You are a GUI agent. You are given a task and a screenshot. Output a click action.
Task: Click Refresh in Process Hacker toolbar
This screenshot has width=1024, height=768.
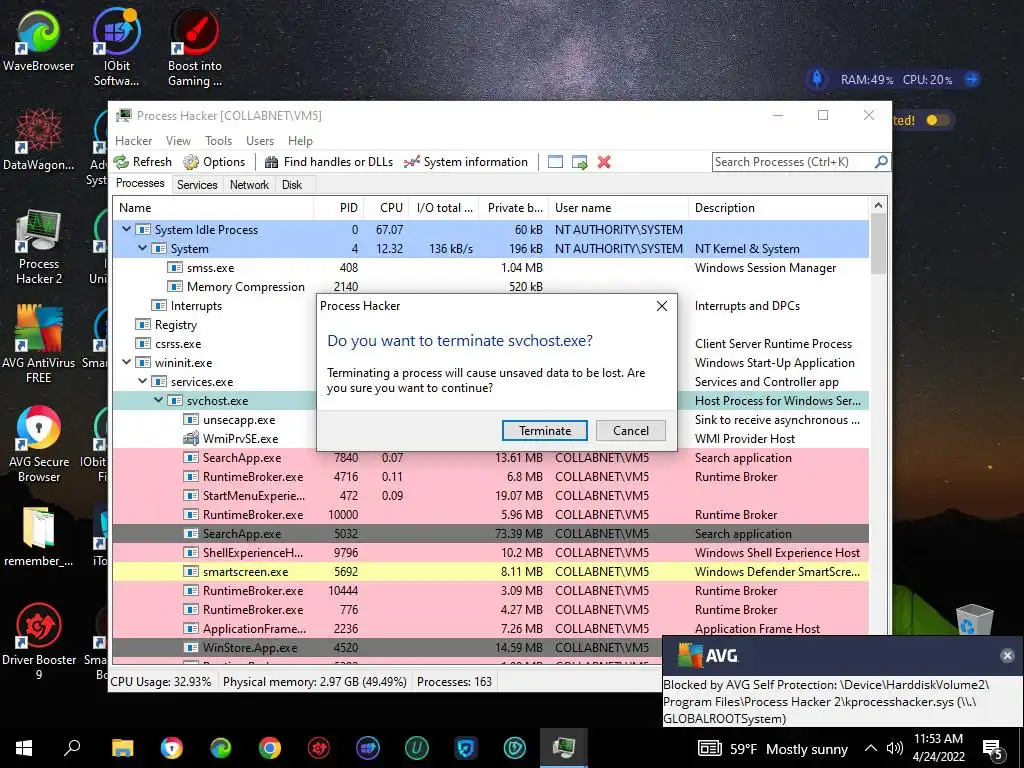tap(143, 162)
